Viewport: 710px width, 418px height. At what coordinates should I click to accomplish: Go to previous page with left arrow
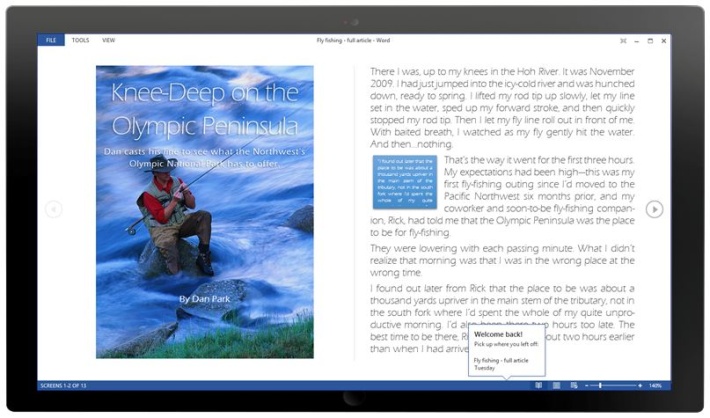(x=54, y=209)
